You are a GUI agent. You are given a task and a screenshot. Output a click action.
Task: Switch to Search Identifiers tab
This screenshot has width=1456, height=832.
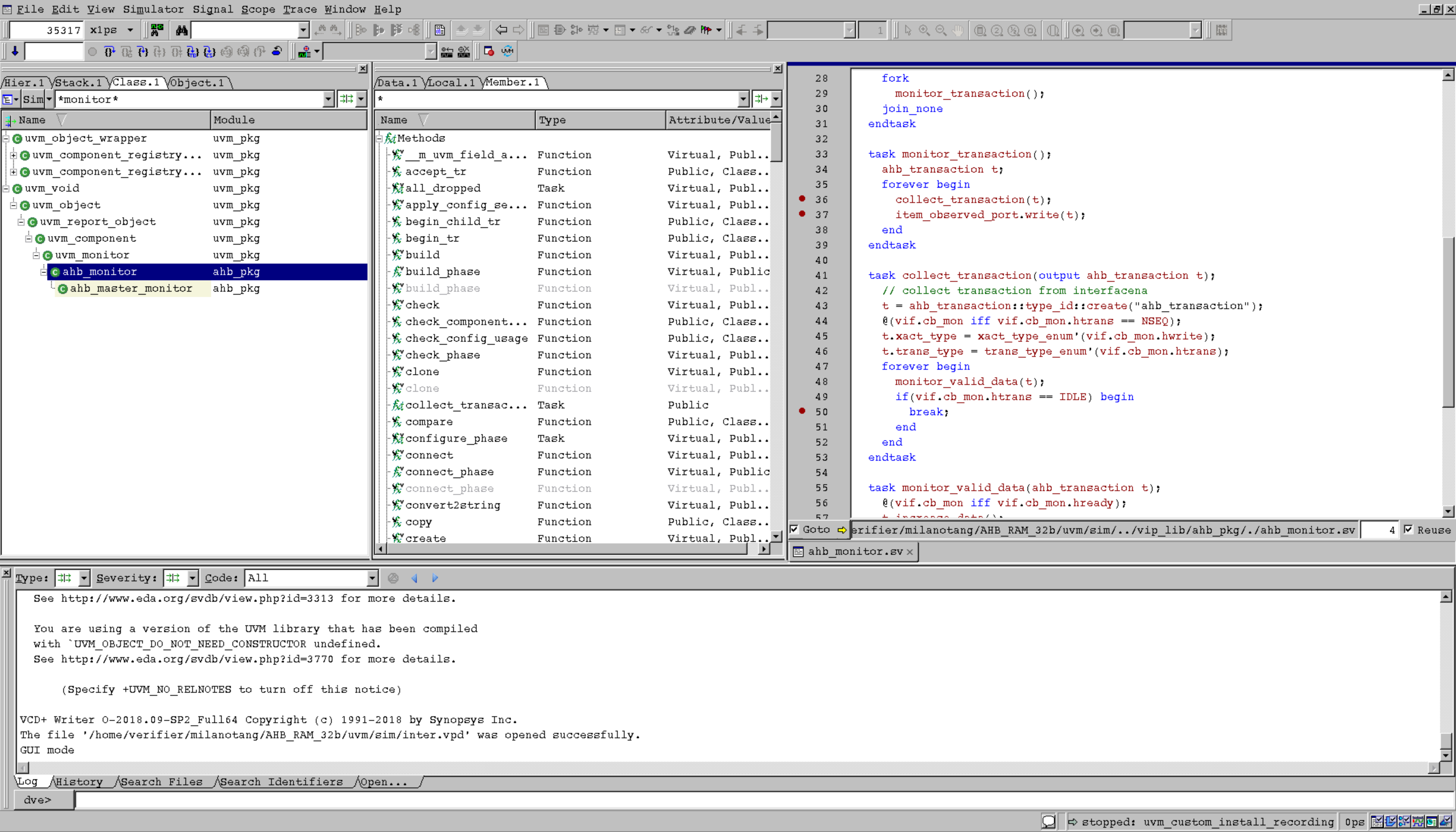pyautogui.click(x=281, y=782)
